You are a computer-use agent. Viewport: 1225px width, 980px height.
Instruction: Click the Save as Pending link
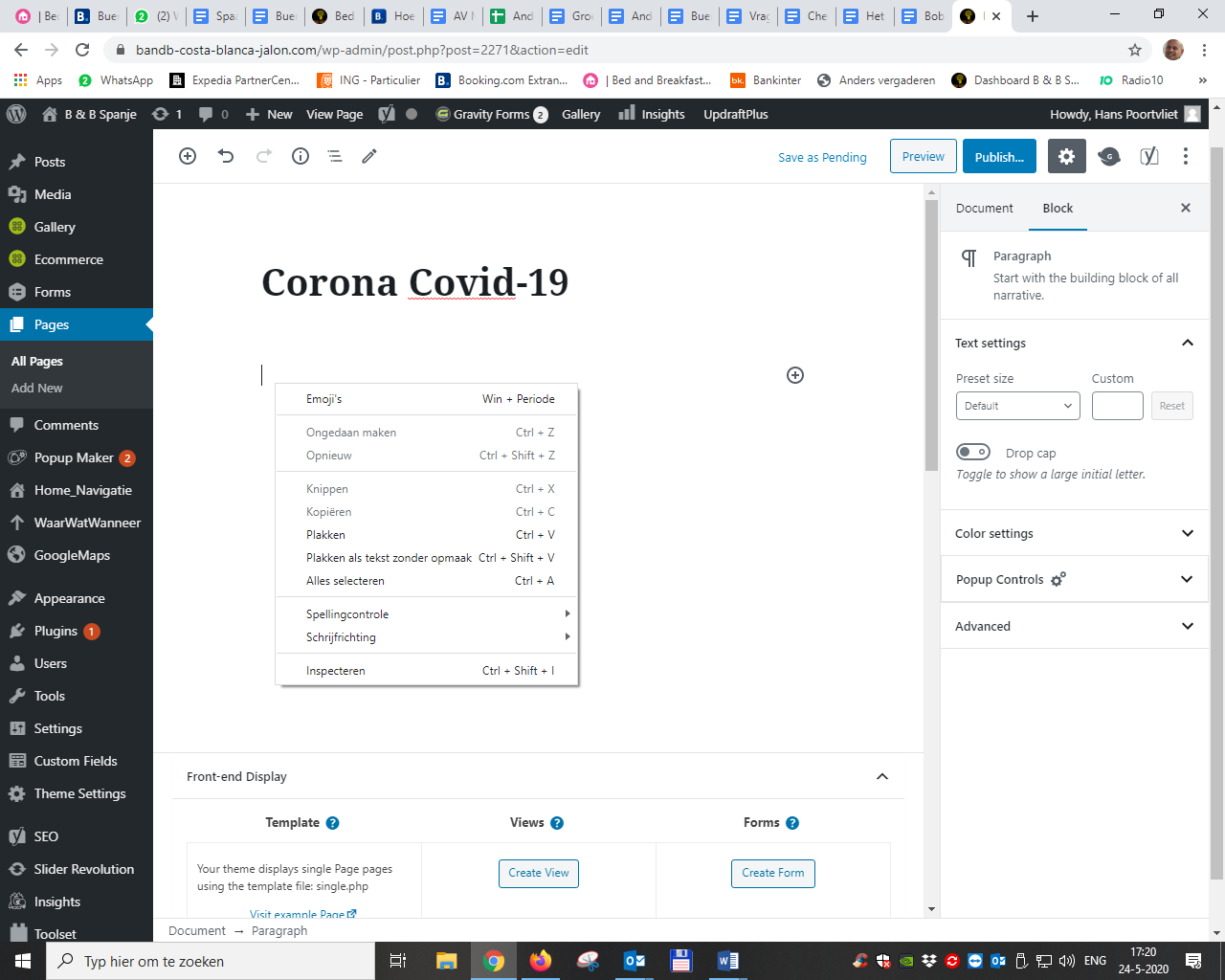click(822, 157)
